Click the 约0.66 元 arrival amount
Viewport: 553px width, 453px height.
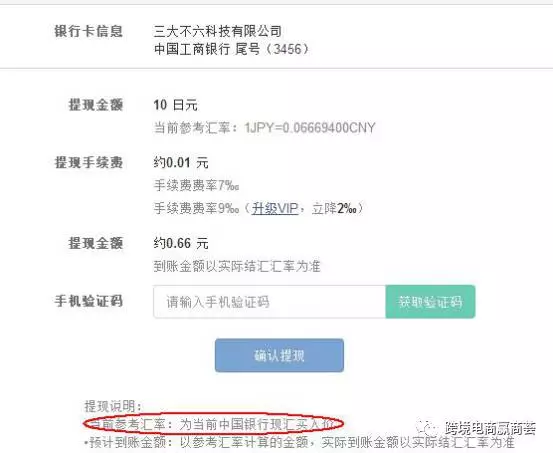[x=181, y=243]
